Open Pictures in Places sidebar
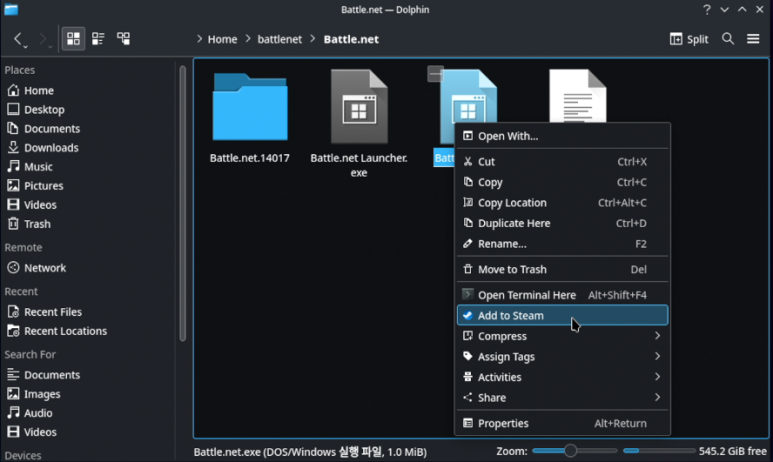Screen dimensions: 773x462 tap(89, 186)
